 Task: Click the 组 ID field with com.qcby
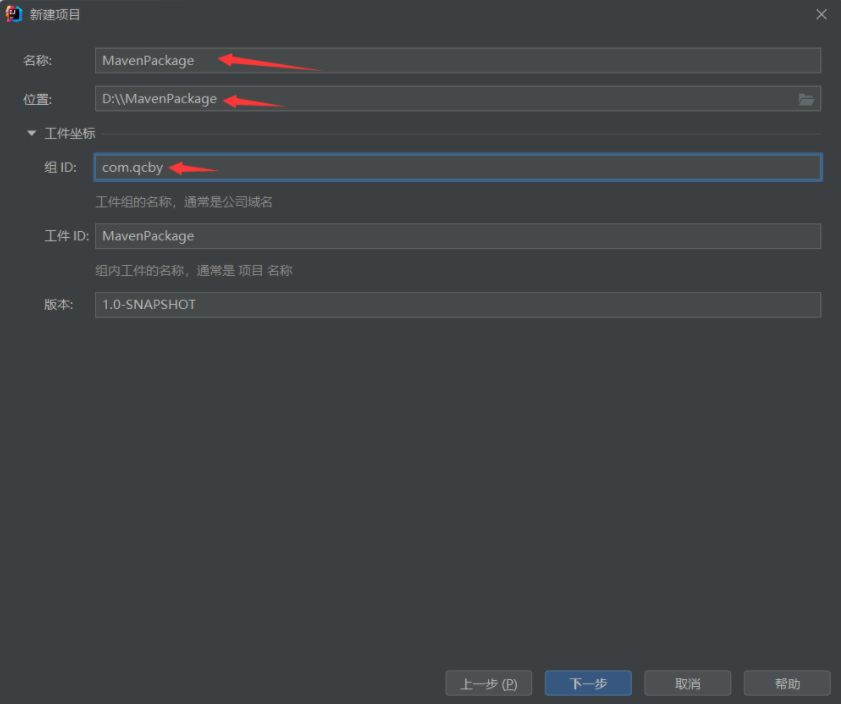(458, 167)
